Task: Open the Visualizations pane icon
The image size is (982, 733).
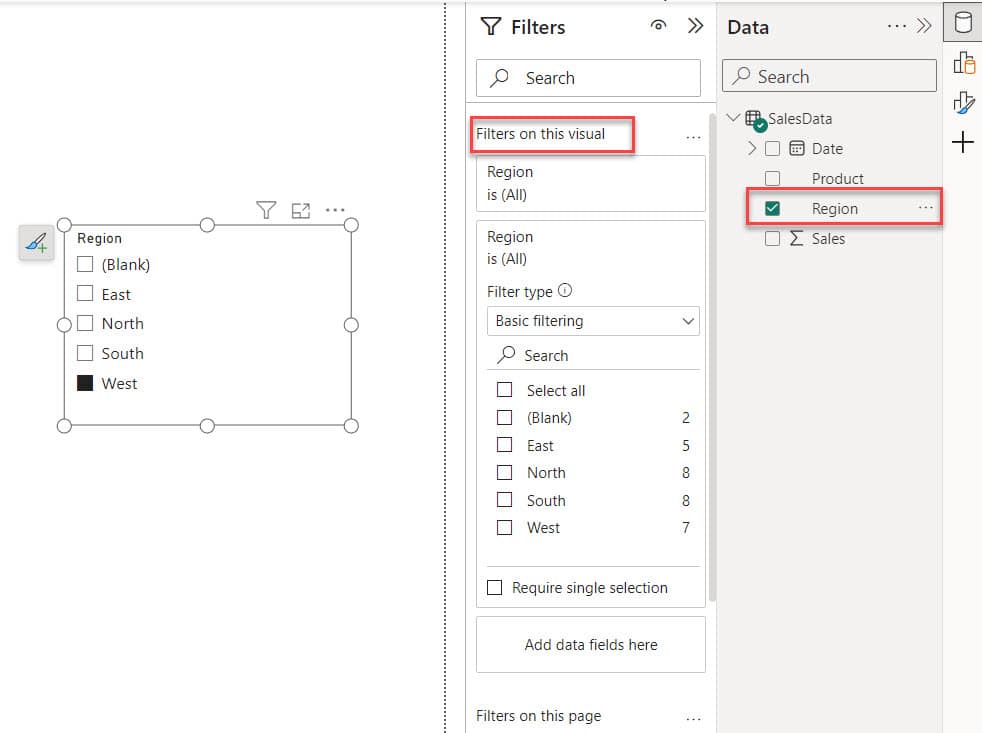Action: click(964, 63)
